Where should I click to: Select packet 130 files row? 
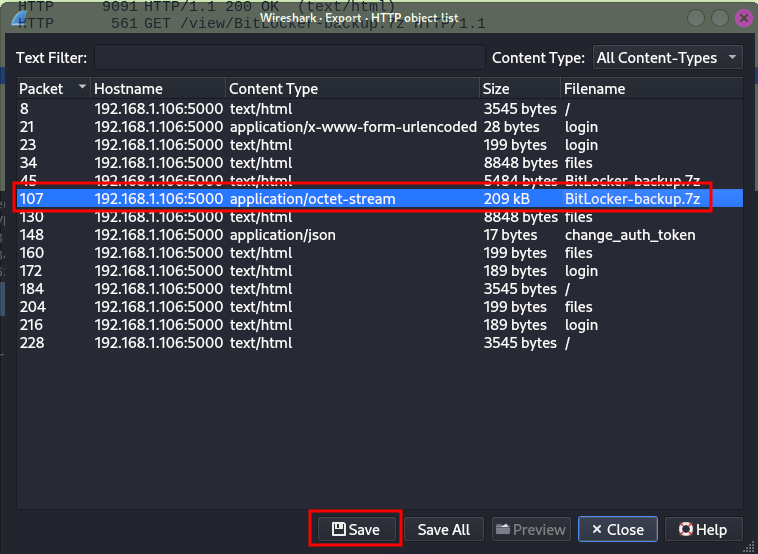(379, 217)
